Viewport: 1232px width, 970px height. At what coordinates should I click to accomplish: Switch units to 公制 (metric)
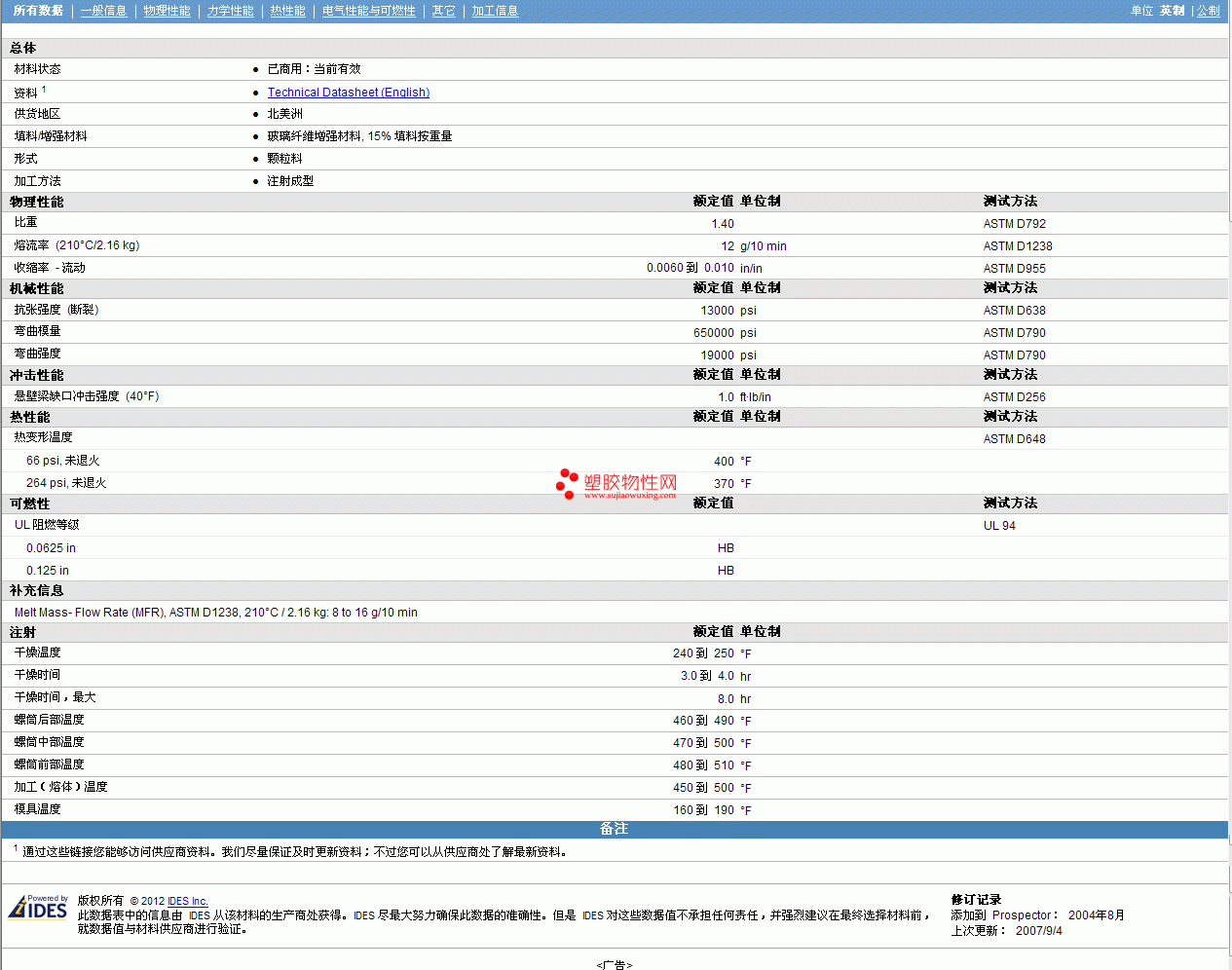tap(1208, 11)
